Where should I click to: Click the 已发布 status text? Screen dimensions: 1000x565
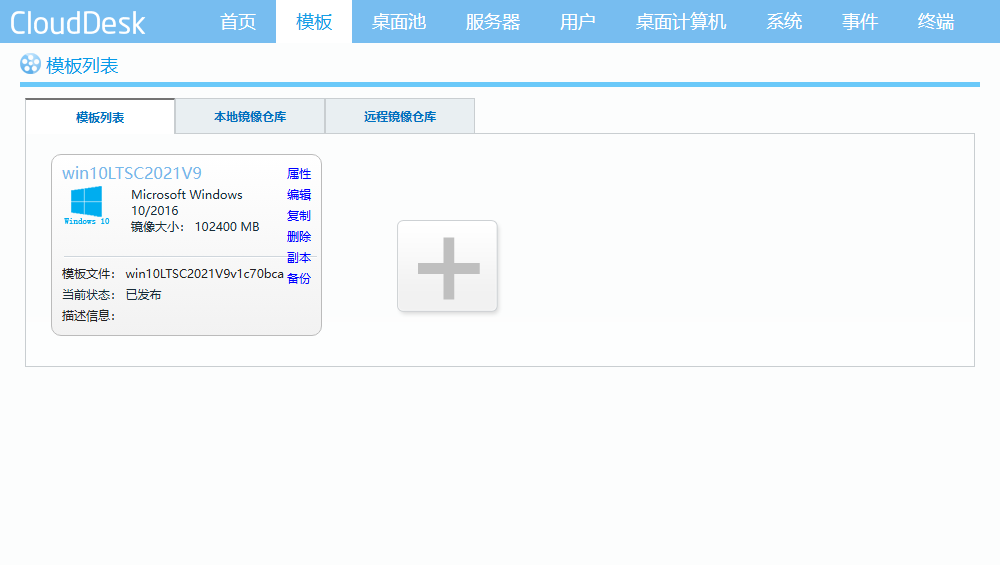point(143,295)
